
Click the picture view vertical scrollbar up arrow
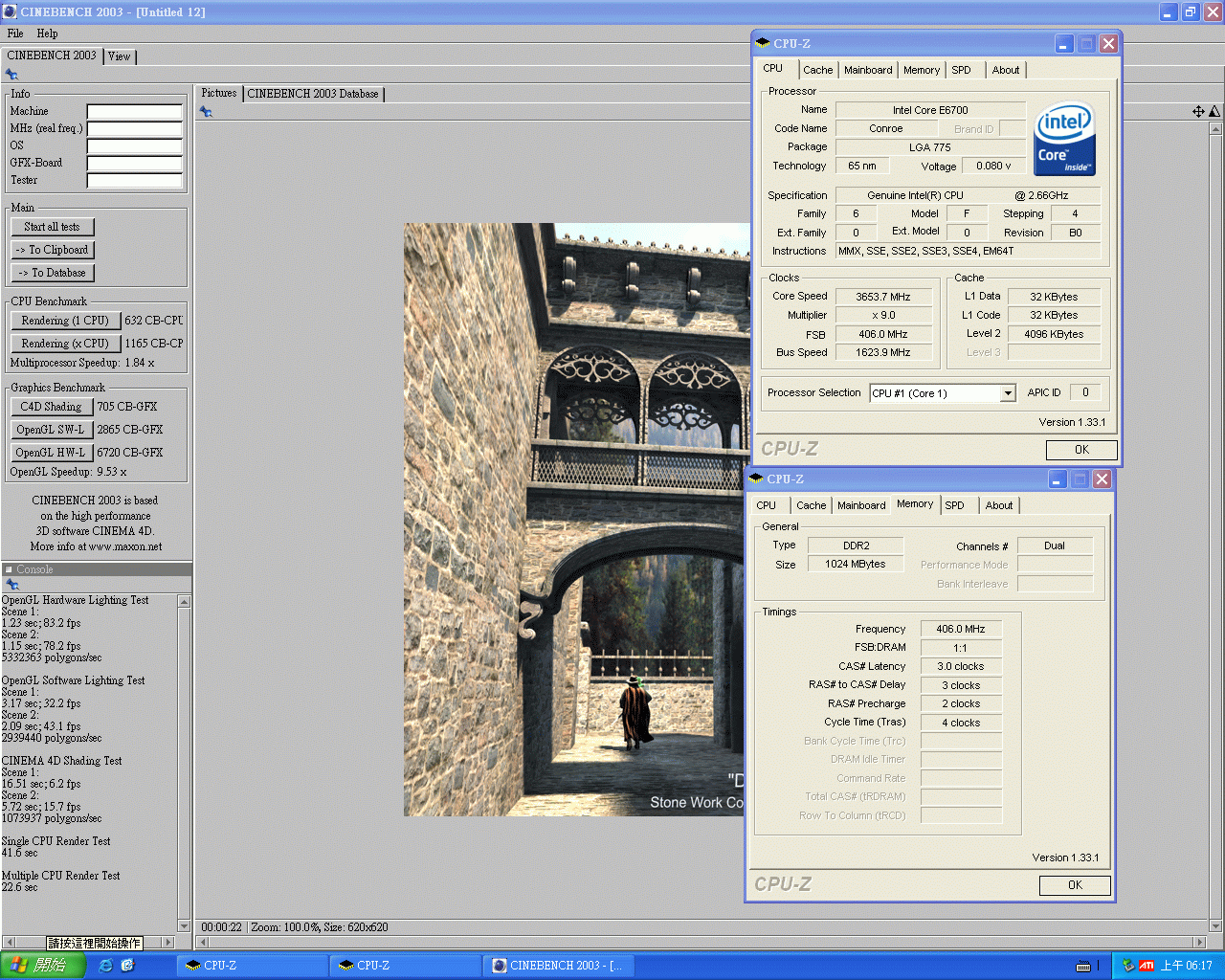click(x=1215, y=128)
